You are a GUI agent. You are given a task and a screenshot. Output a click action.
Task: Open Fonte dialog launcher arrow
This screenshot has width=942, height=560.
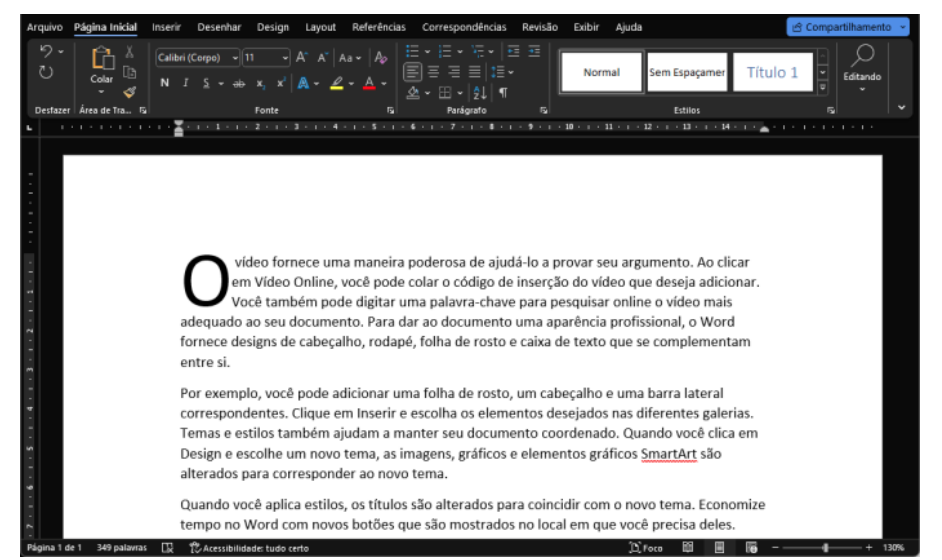(x=390, y=111)
